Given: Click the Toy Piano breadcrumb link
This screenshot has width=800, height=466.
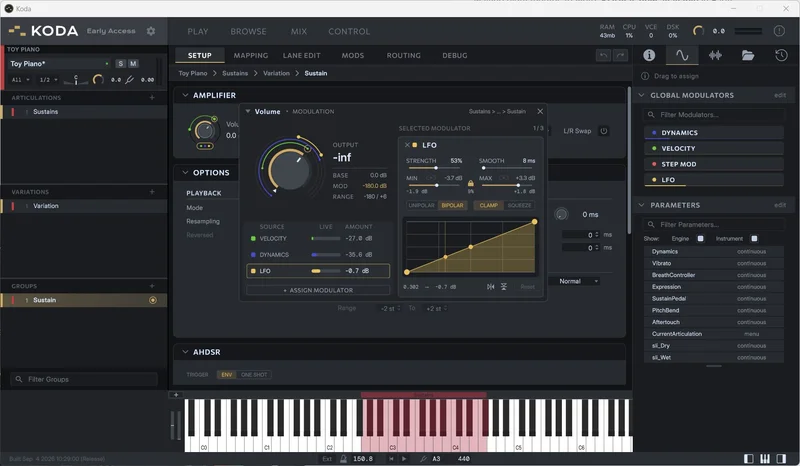Looking at the screenshot, I should (193, 73).
